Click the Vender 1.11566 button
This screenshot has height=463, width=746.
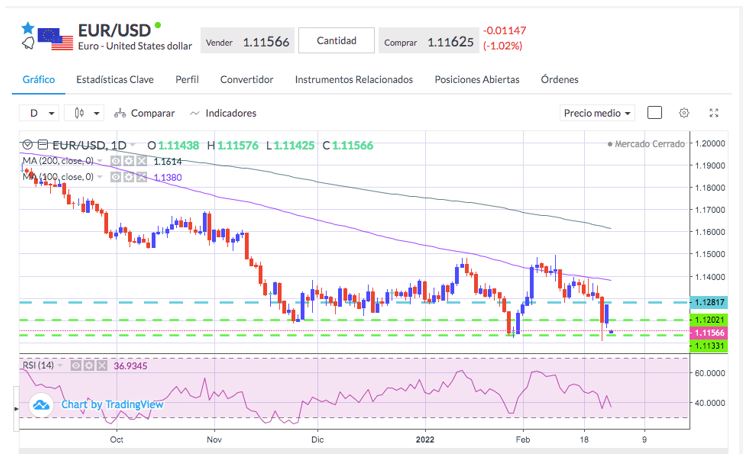(x=247, y=42)
